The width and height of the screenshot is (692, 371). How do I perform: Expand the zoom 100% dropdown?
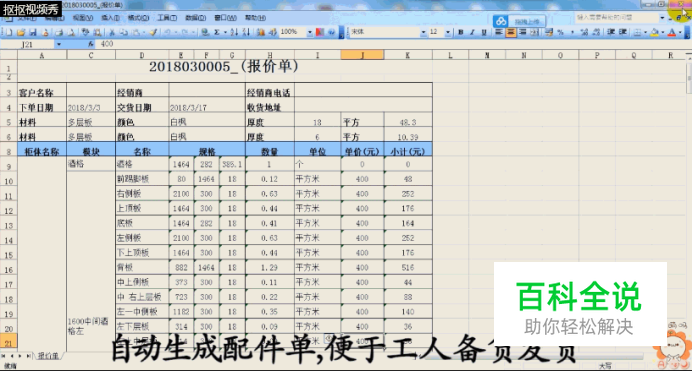tap(309, 32)
